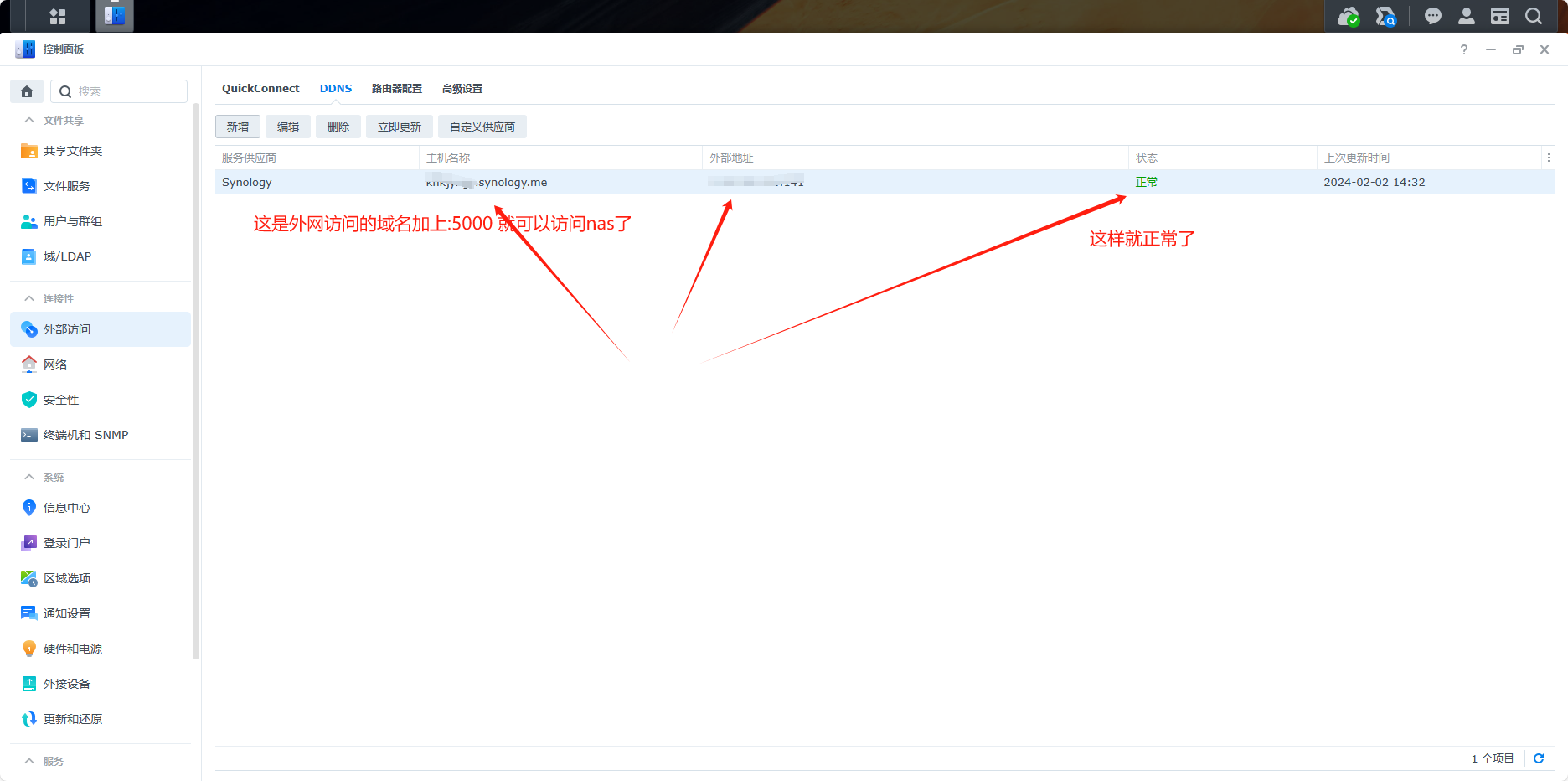Click the refresh icon at bottom right
The height and width of the screenshot is (781, 1568).
pos(1539,758)
